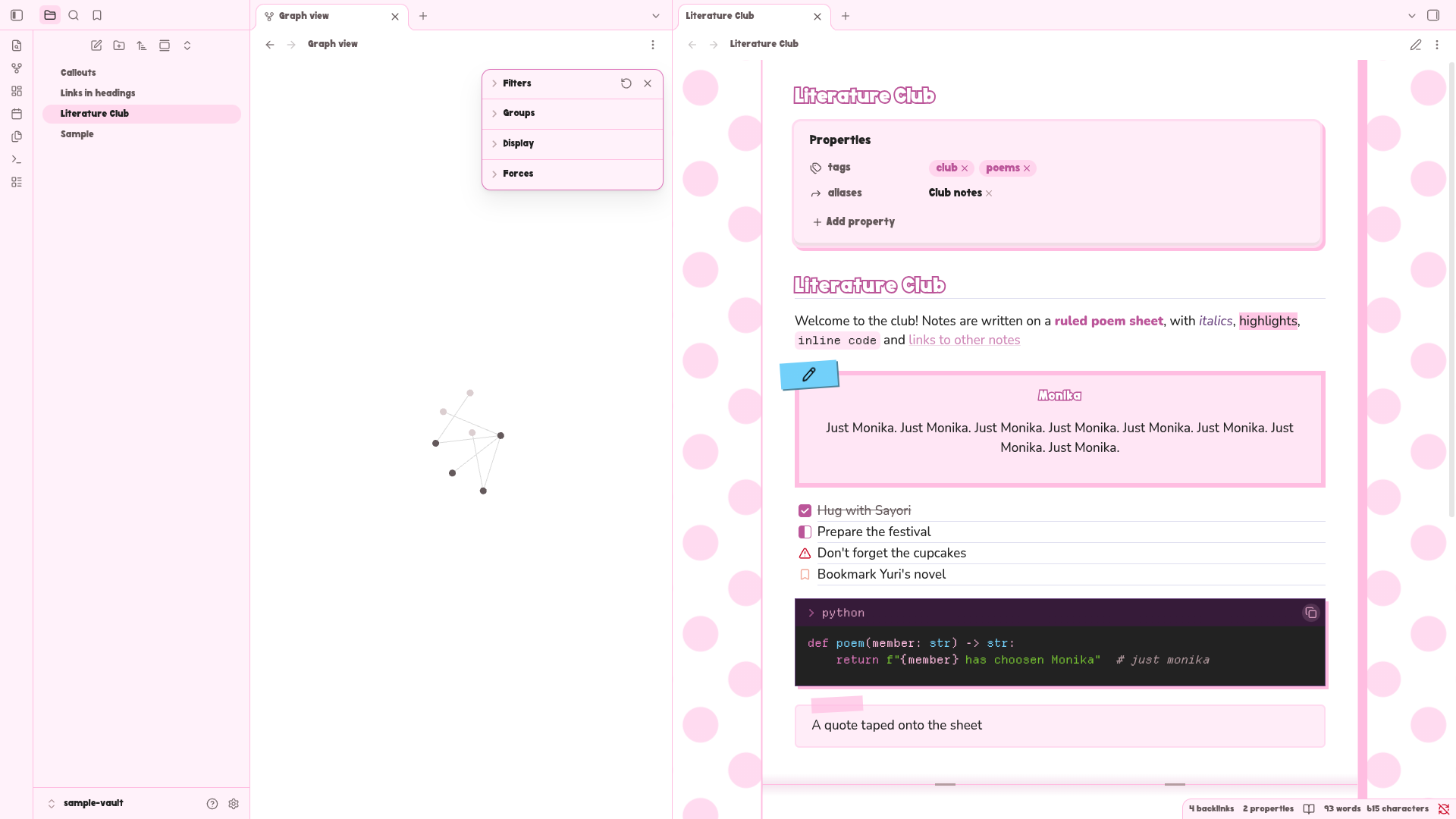Toggle reading view book icon in status bar
The width and height of the screenshot is (1456, 819).
[x=1309, y=809]
